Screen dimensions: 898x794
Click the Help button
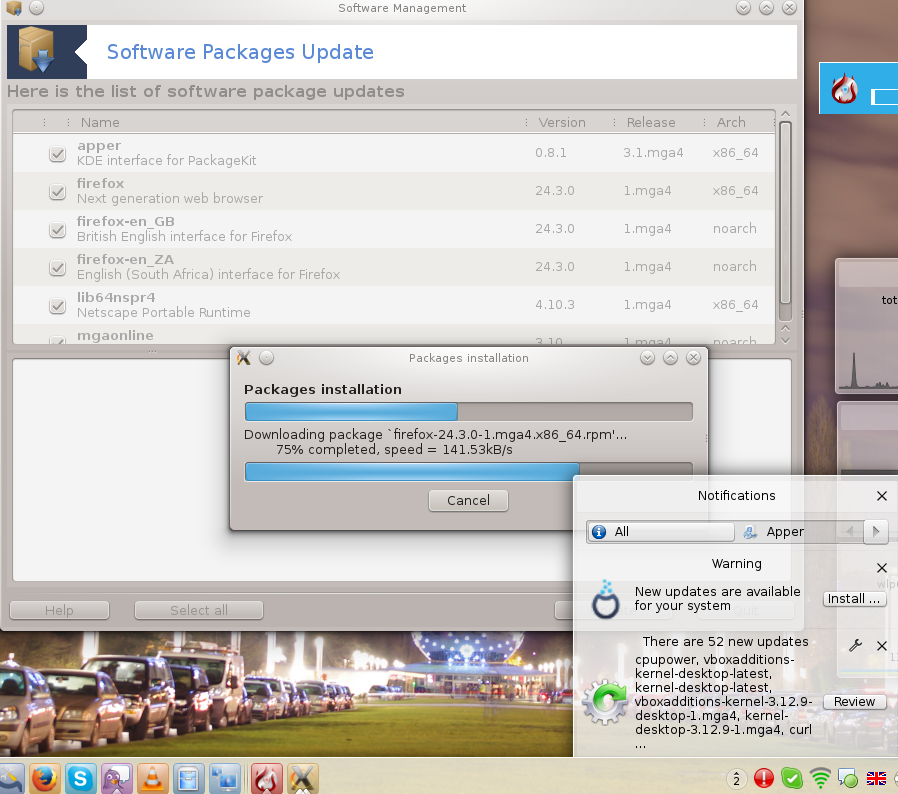tap(59, 611)
